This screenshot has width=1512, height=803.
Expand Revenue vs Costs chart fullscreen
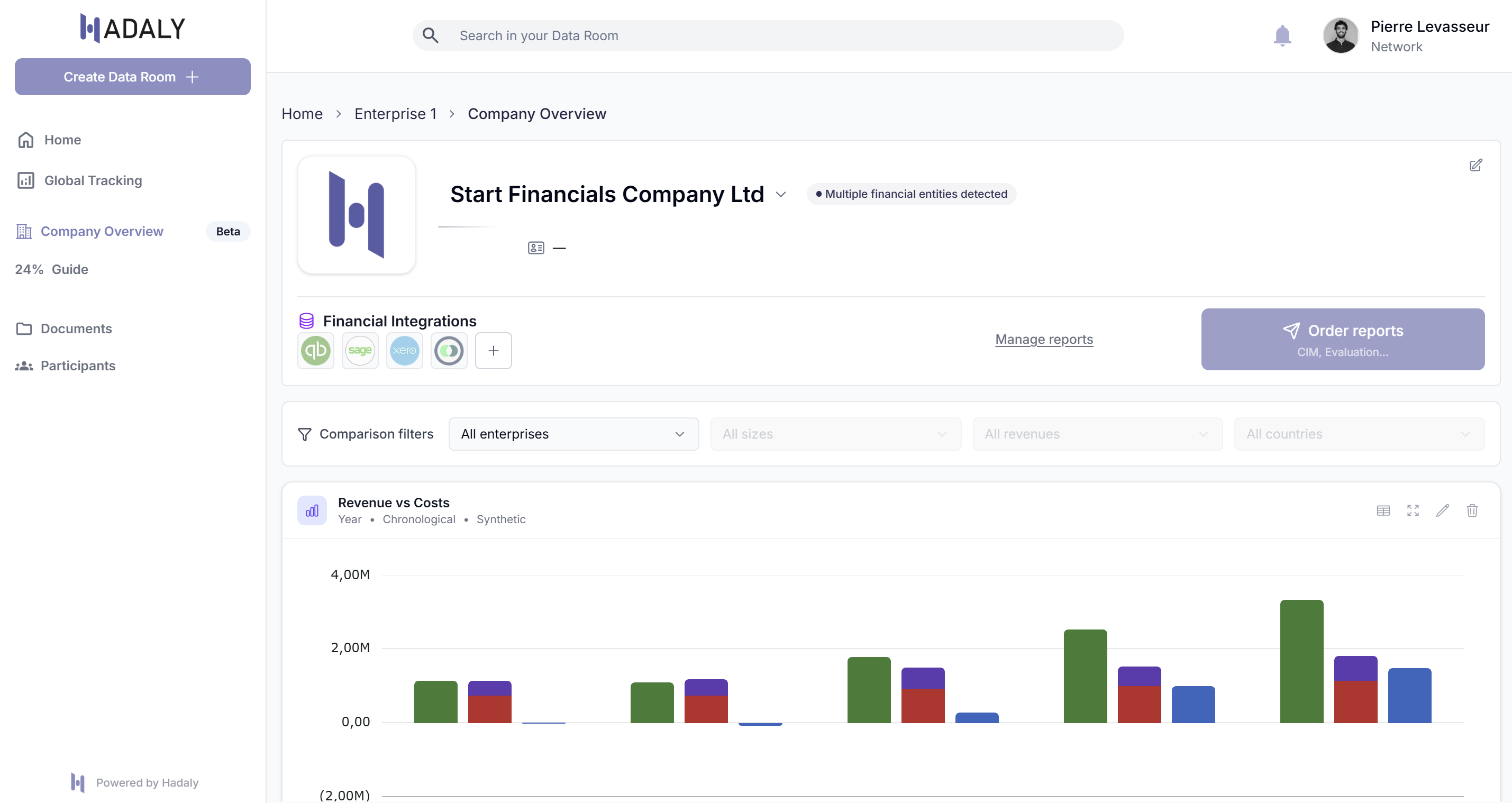point(1413,510)
